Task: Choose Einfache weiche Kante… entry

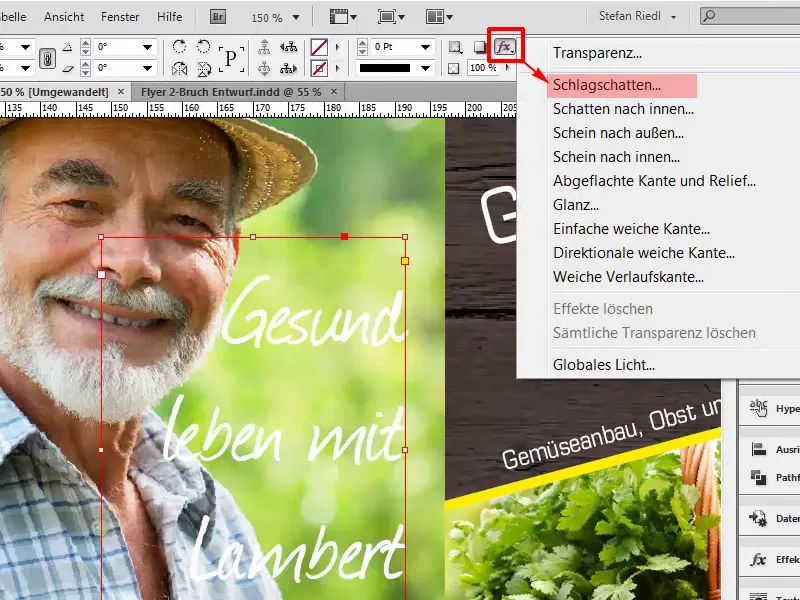Action: pos(632,229)
